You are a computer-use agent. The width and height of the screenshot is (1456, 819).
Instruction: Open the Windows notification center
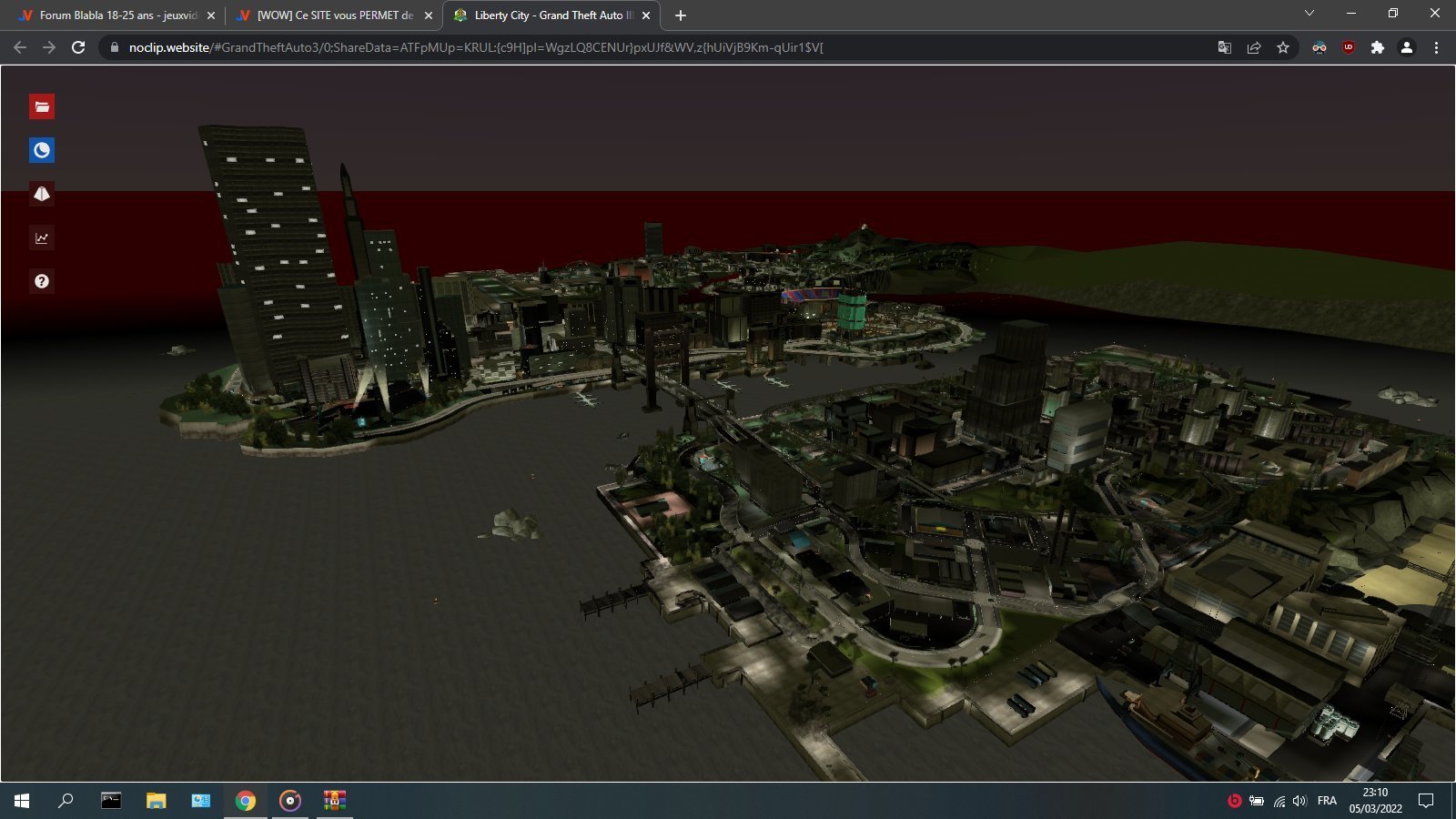coord(1426,801)
